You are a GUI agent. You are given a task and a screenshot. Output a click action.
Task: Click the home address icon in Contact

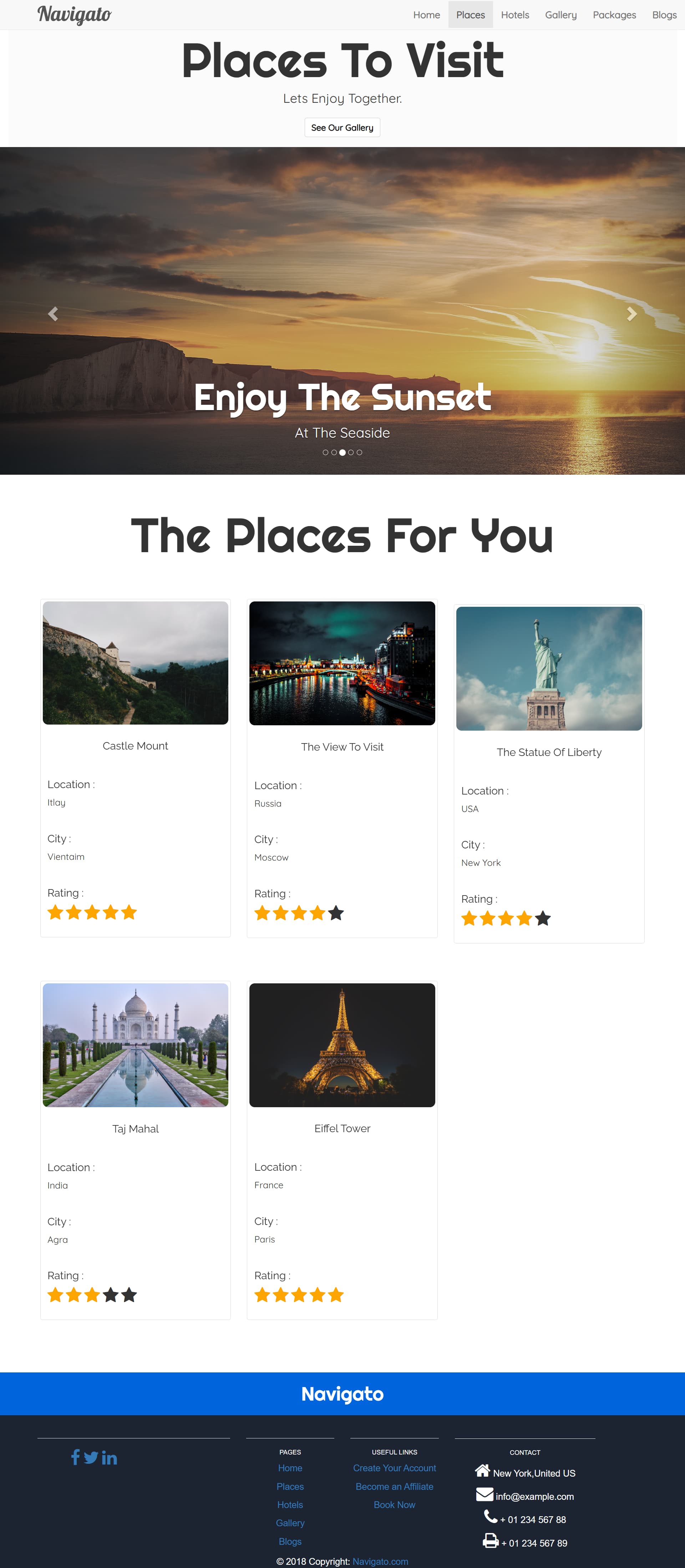pyautogui.click(x=482, y=1471)
